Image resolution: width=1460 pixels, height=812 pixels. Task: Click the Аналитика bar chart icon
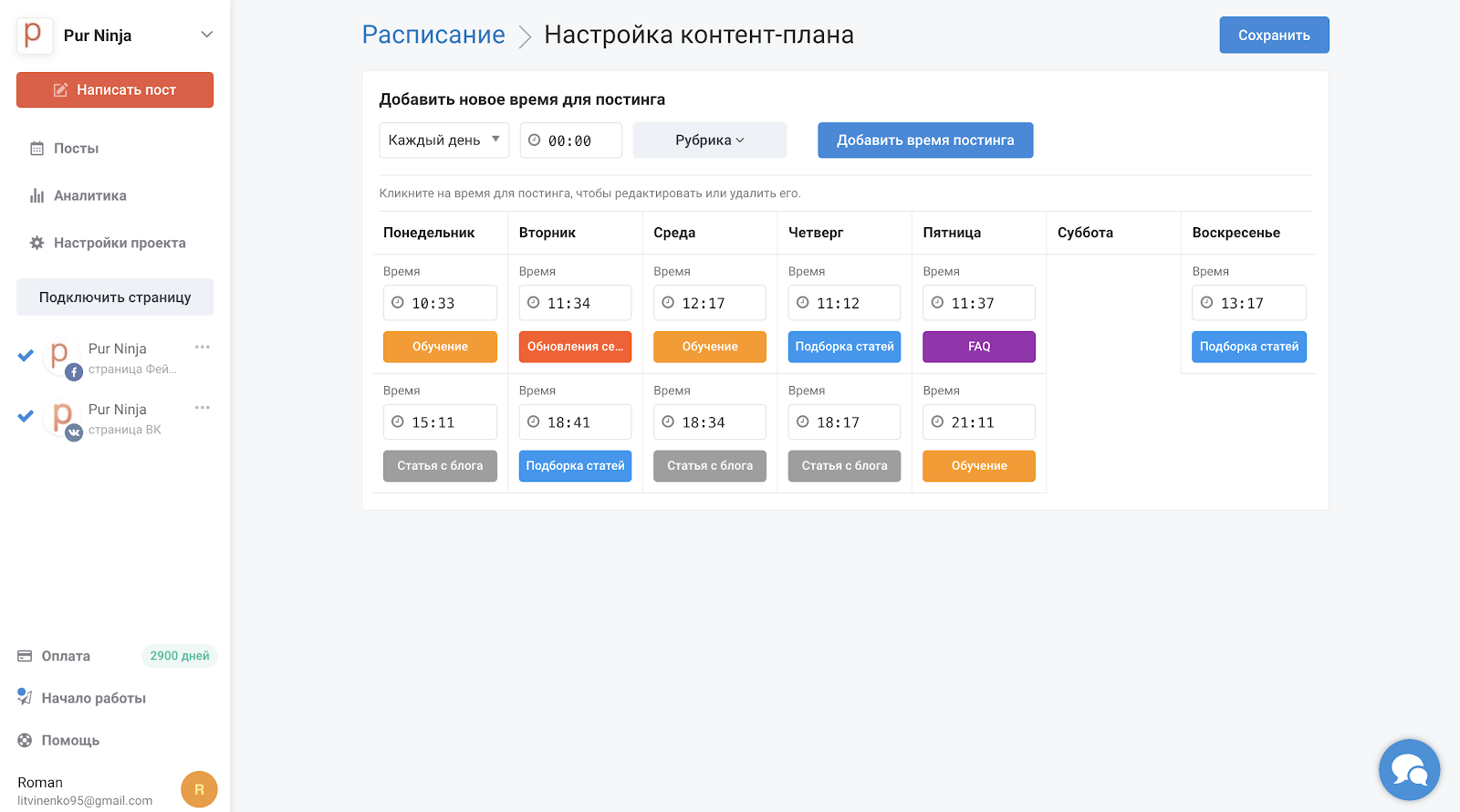pyautogui.click(x=36, y=196)
